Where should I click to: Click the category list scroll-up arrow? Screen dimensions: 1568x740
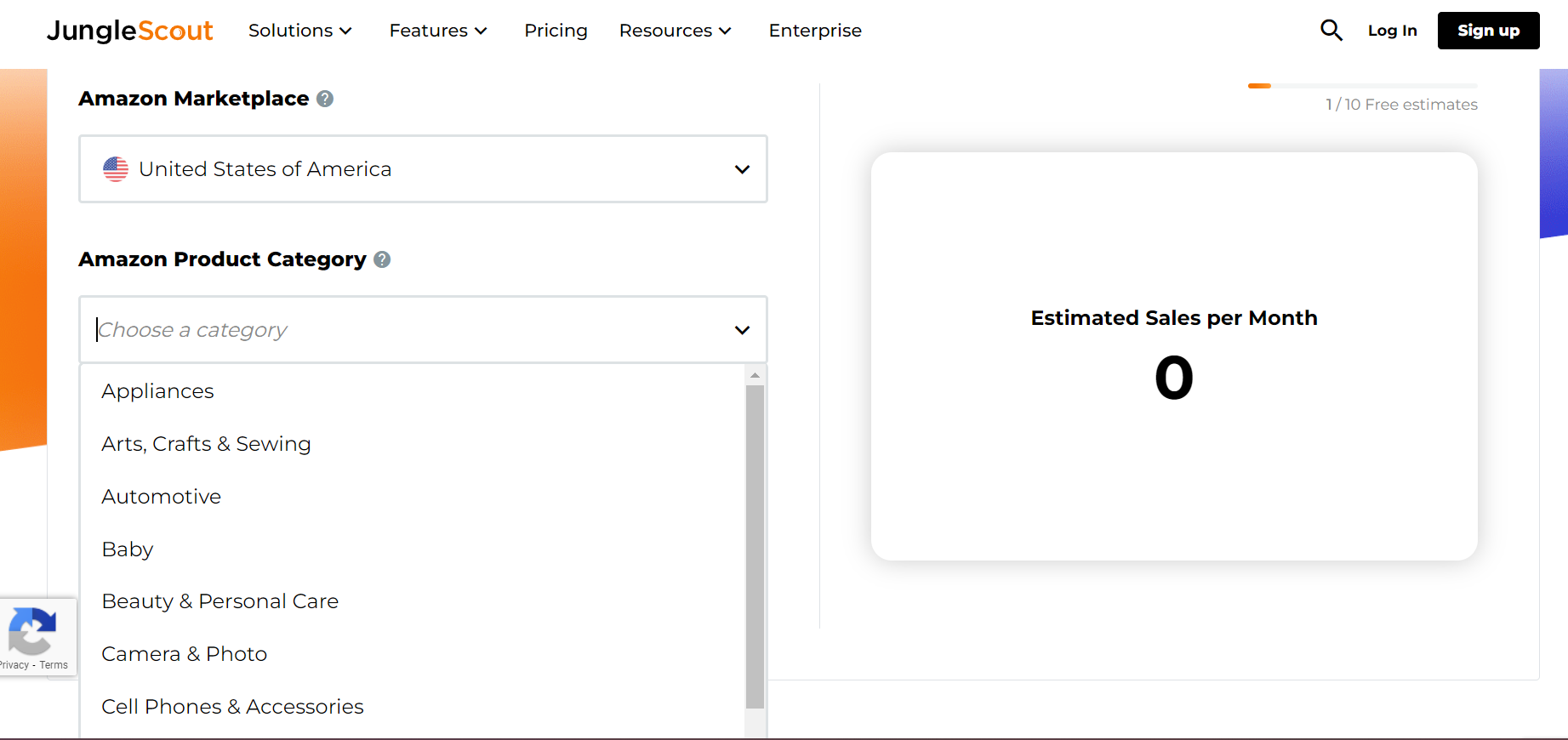(x=755, y=375)
